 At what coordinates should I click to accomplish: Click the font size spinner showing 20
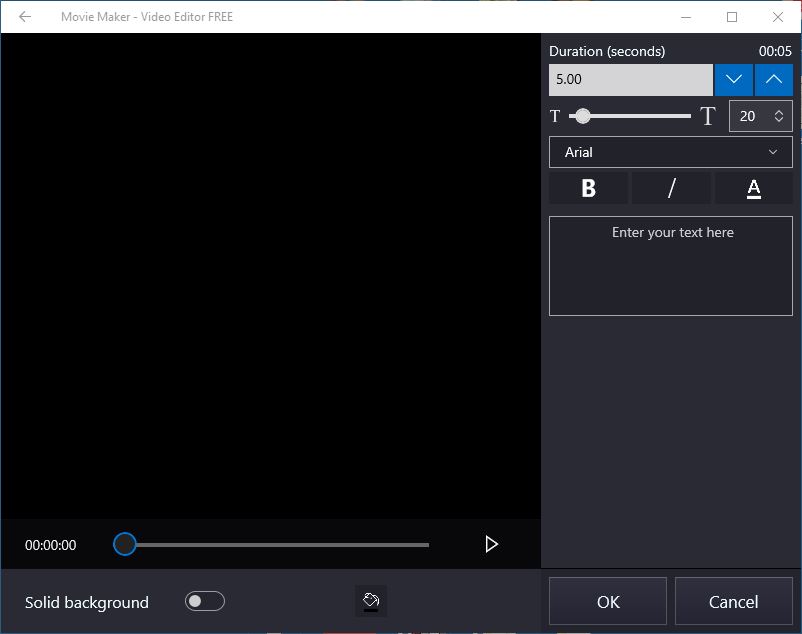click(x=761, y=116)
